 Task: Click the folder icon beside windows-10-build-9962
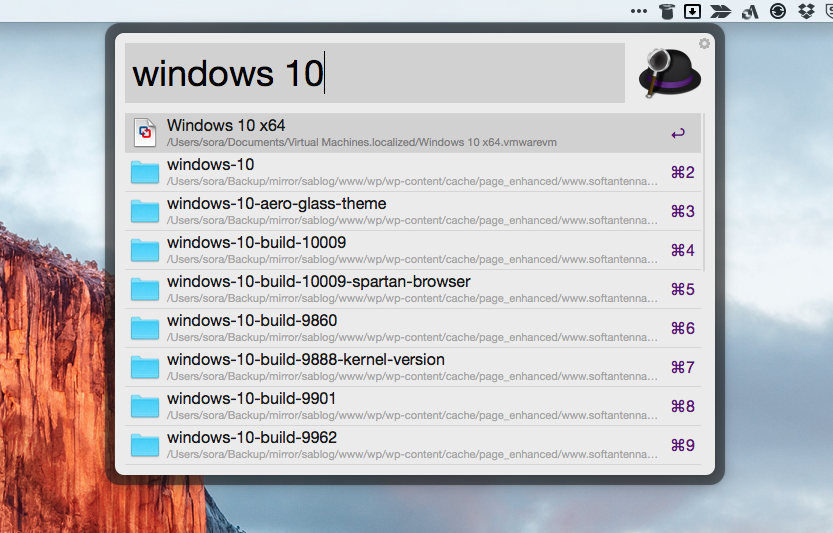[x=145, y=445]
